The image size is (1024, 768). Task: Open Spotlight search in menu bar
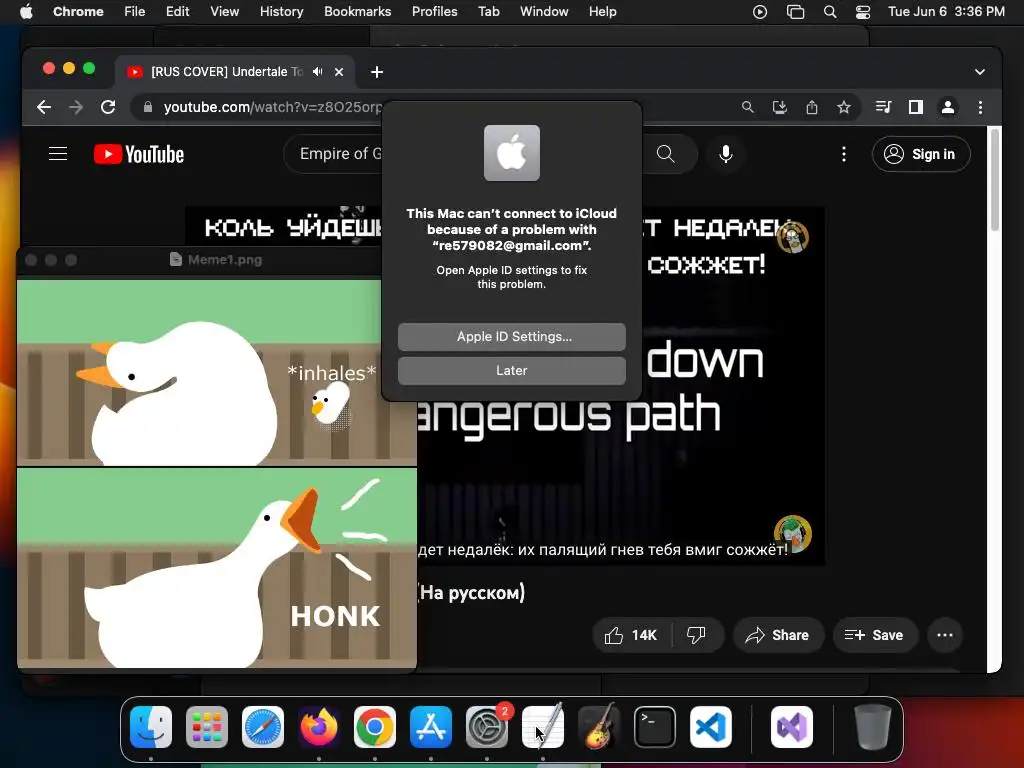[829, 11]
